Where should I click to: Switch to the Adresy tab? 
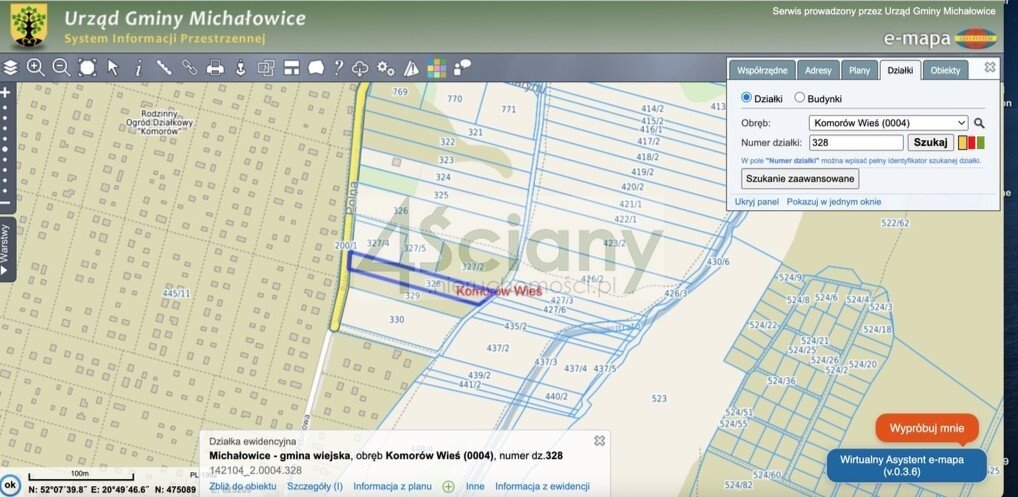pyautogui.click(x=818, y=70)
